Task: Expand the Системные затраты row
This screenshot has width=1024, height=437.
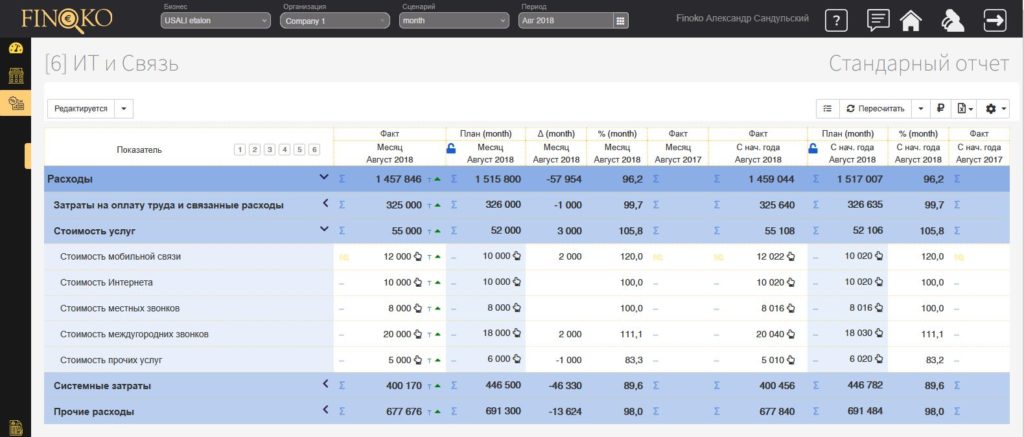Action: 324,384
